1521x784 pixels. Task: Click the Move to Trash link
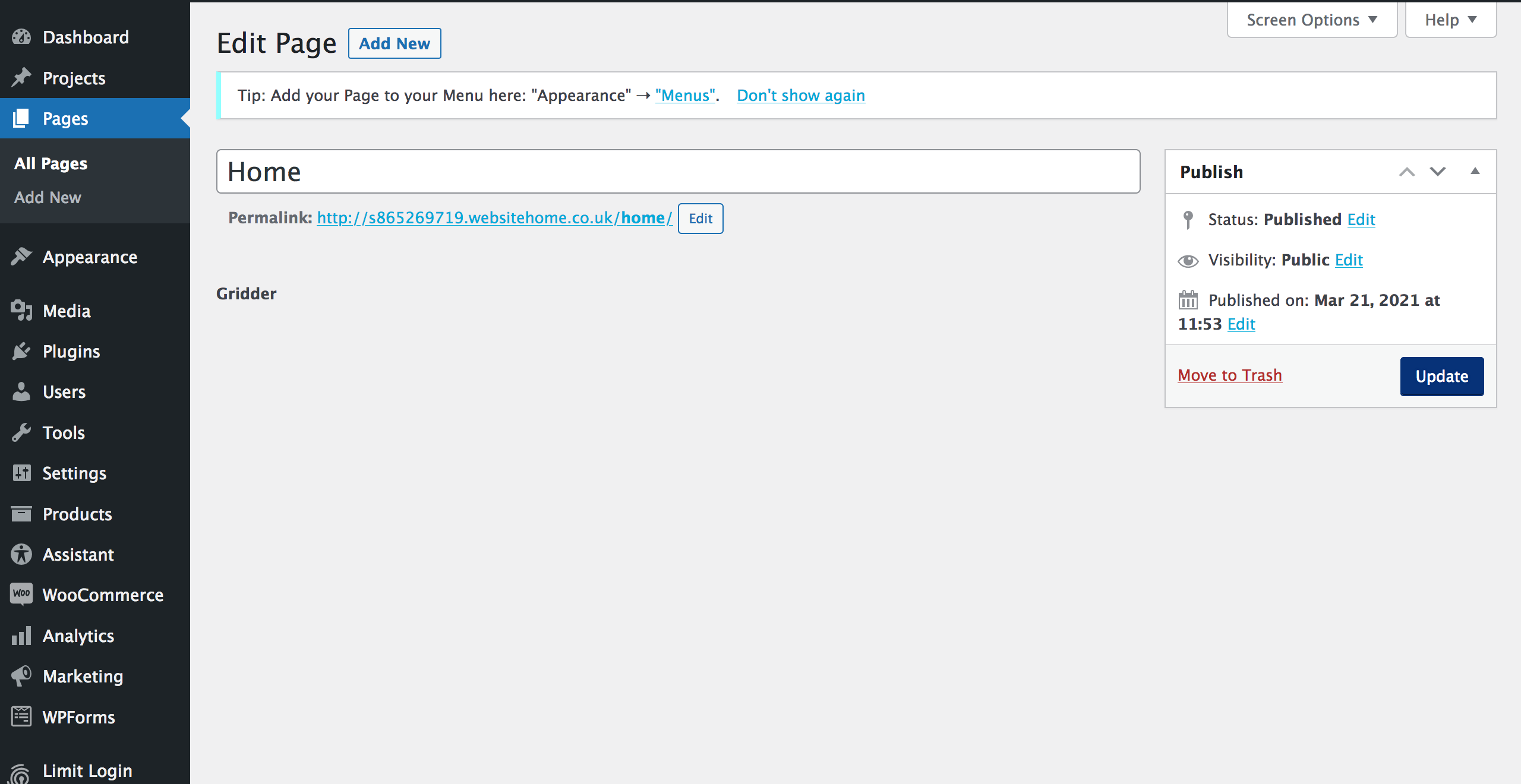(x=1229, y=375)
